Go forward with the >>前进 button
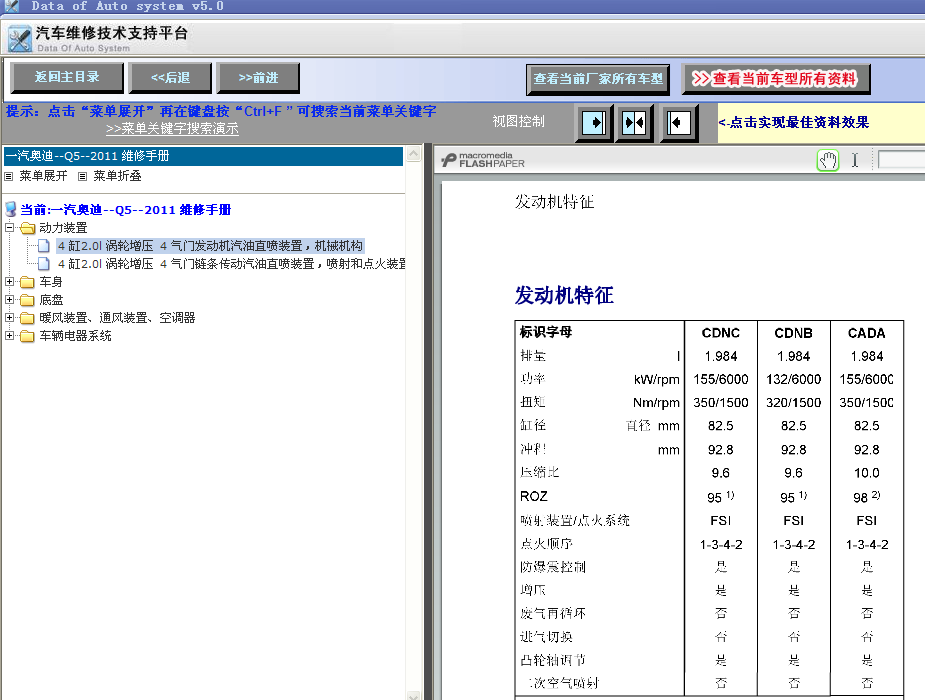 pos(258,78)
